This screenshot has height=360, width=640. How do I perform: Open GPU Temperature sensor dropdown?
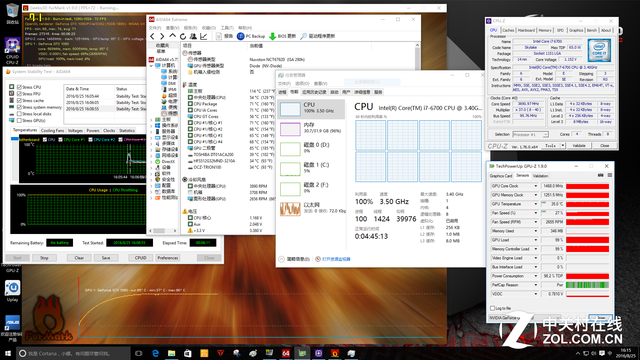(x=536, y=204)
